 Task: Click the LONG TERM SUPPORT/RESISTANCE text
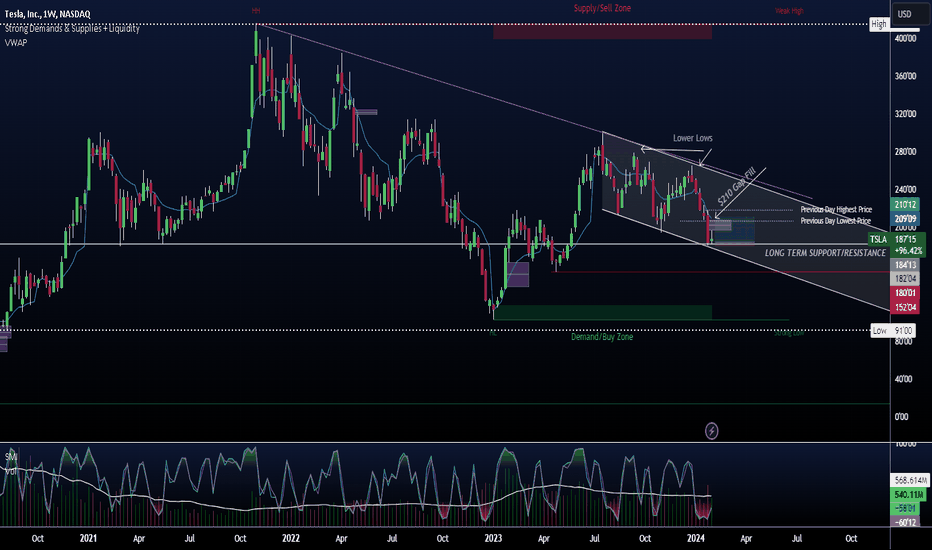pyautogui.click(x=825, y=253)
